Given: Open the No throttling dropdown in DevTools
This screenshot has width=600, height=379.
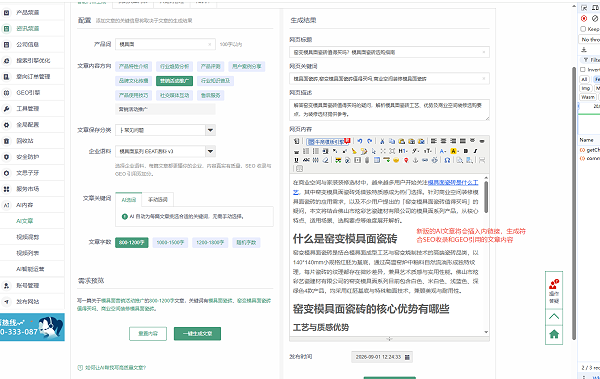Looking at the screenshot, I should click(590, 40).
